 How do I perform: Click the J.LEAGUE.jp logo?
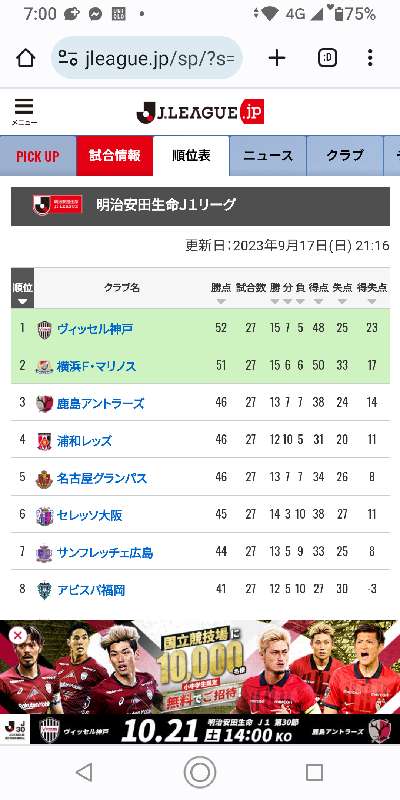click(x=200, y=112)
